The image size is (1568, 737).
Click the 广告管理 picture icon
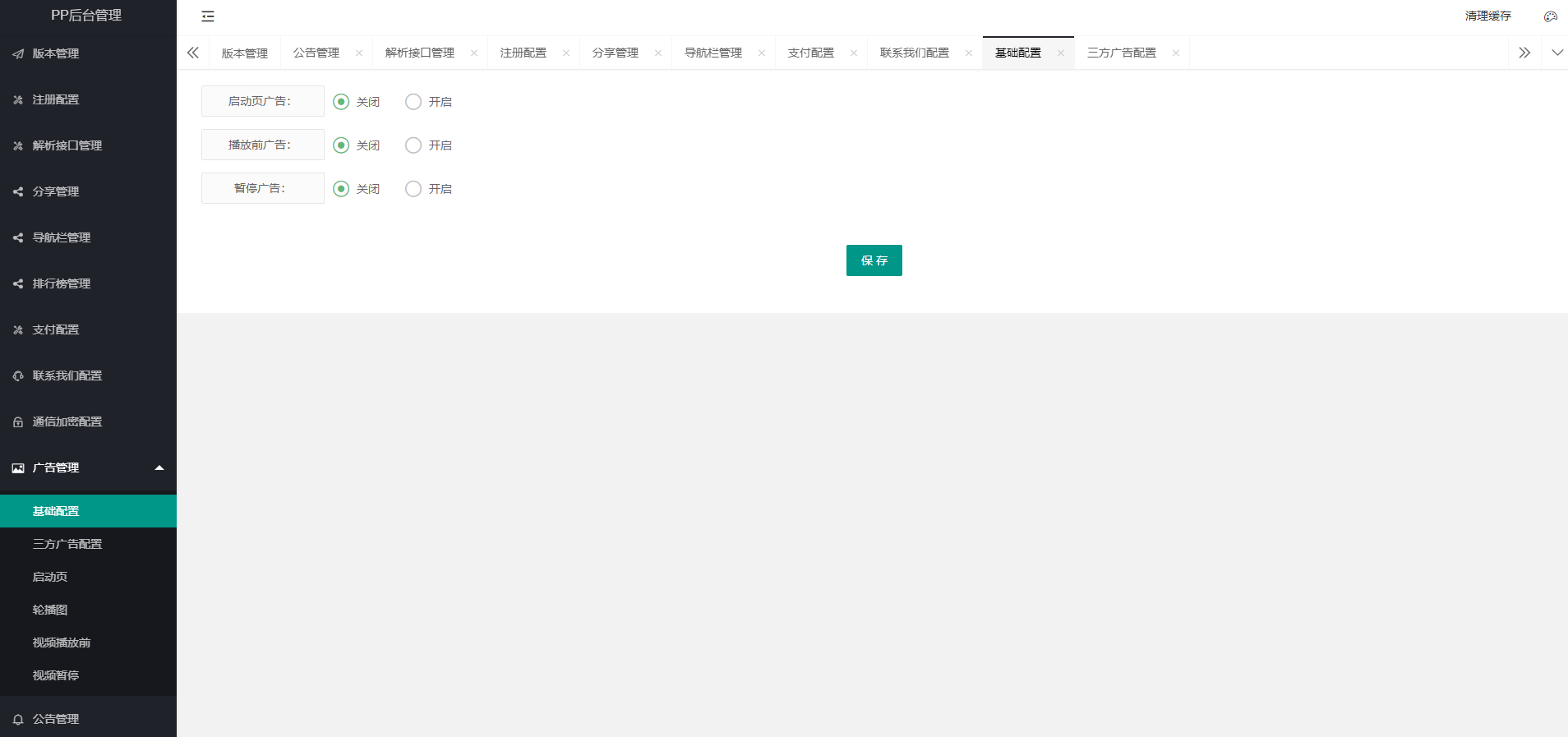(x=18, y=468)
